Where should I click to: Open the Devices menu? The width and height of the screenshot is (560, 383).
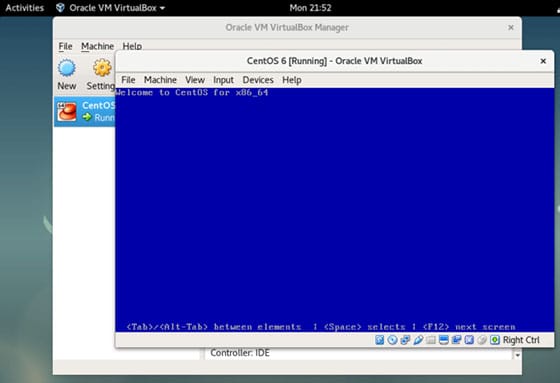258,80
